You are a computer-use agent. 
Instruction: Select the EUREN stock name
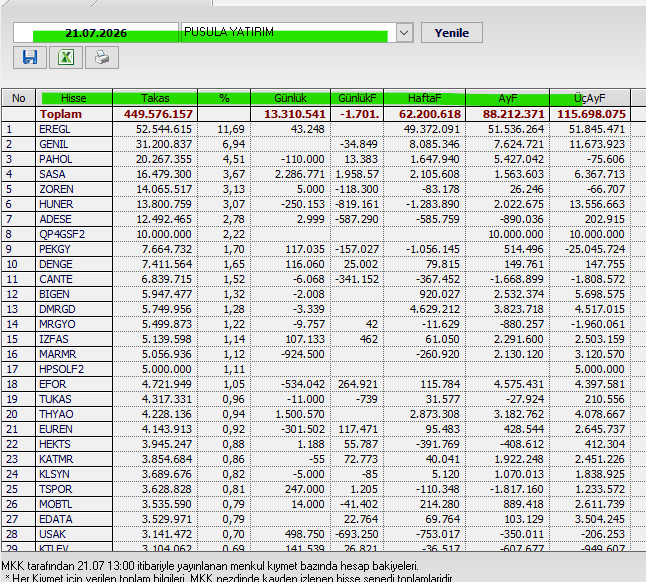(56, 429)
